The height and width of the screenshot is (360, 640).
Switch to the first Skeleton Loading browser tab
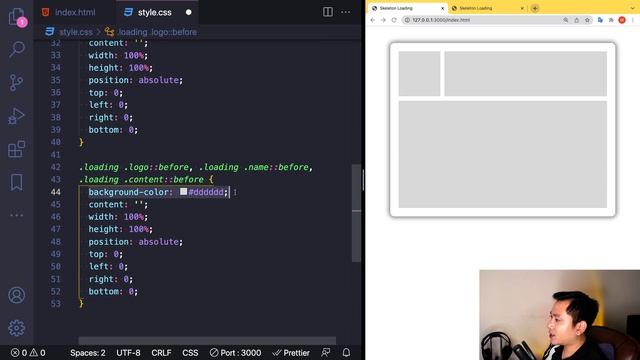(408, 8)
